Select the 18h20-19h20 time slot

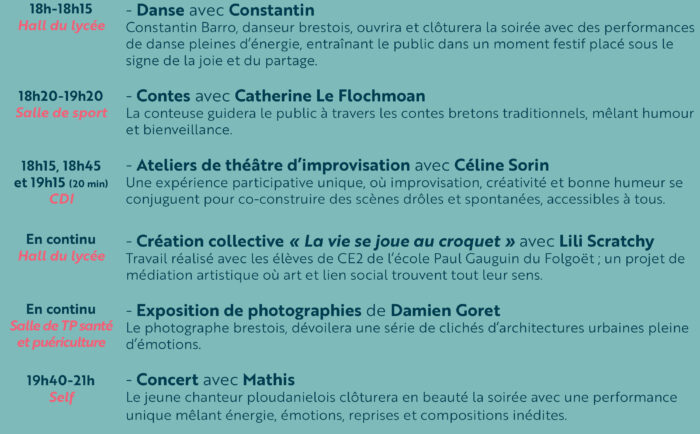62,96
